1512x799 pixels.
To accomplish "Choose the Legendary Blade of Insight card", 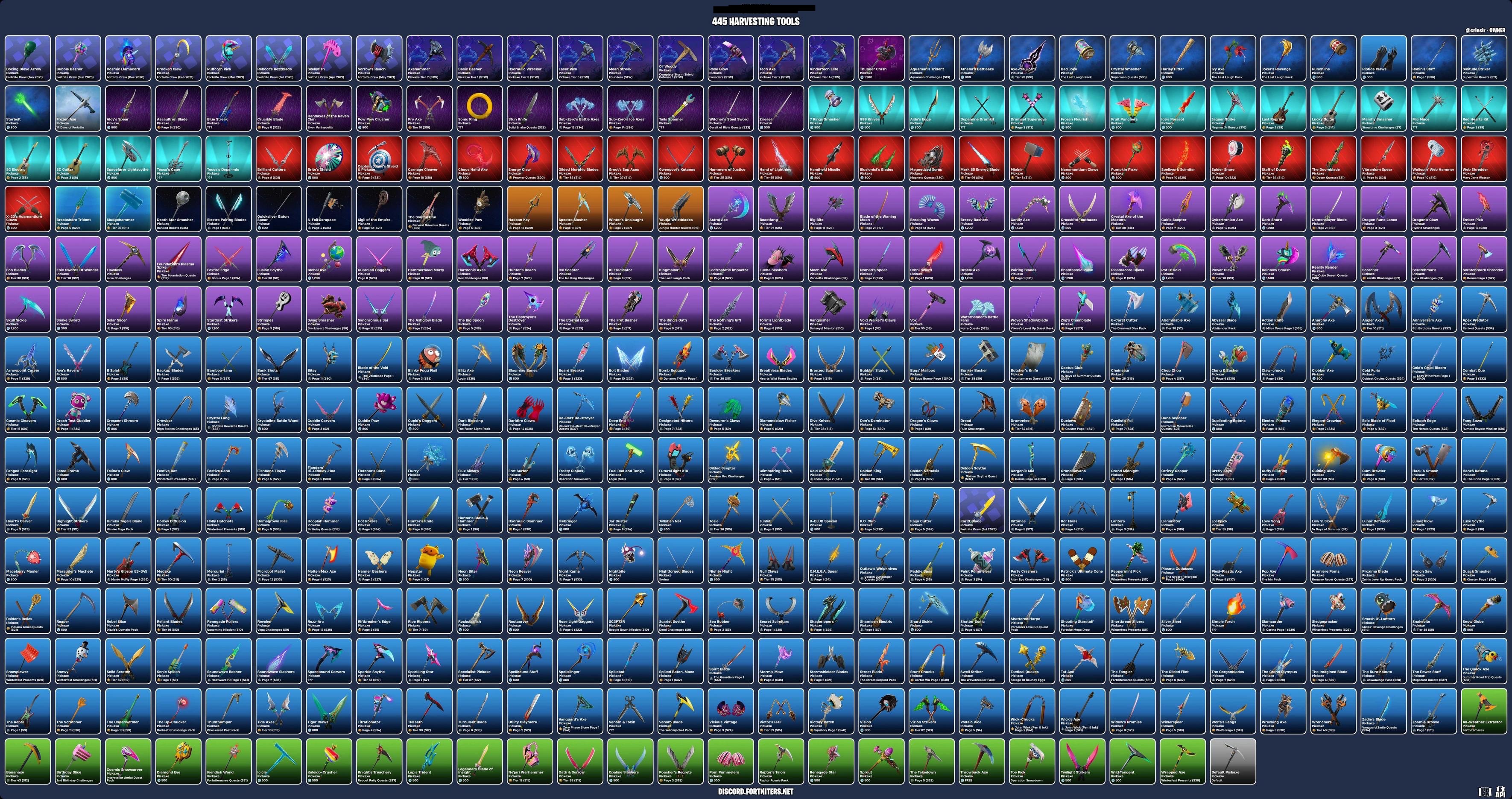I will 479,761.
